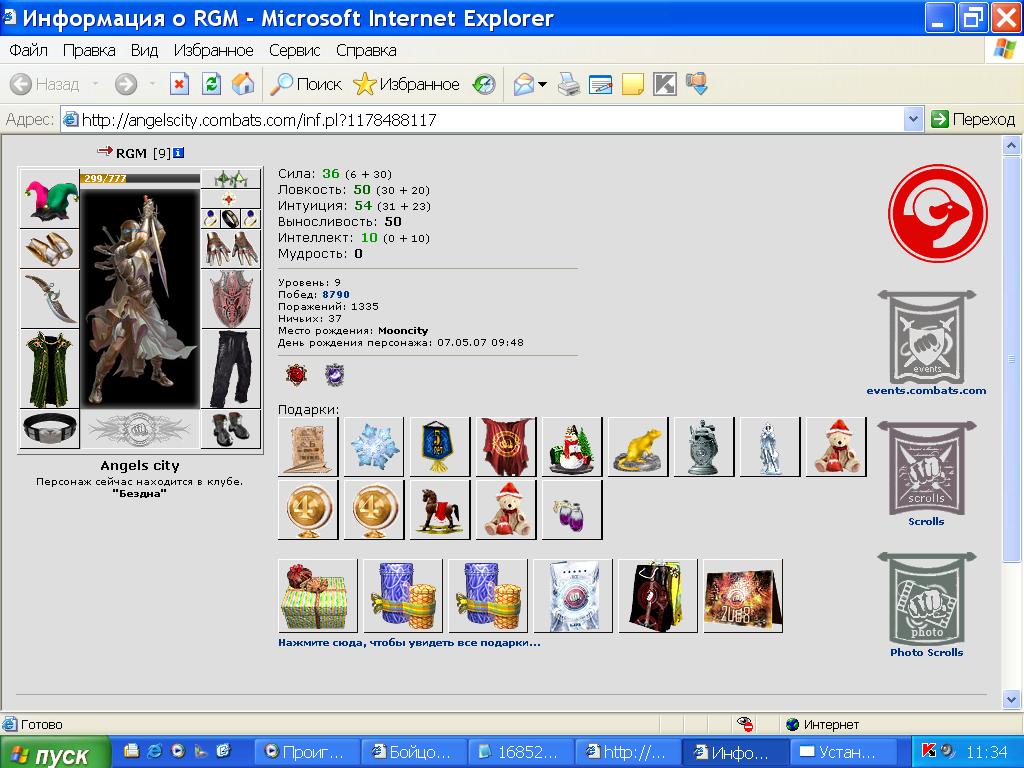
Task: Refresh the page with green arrows icon
Action: tap(211, 84)
